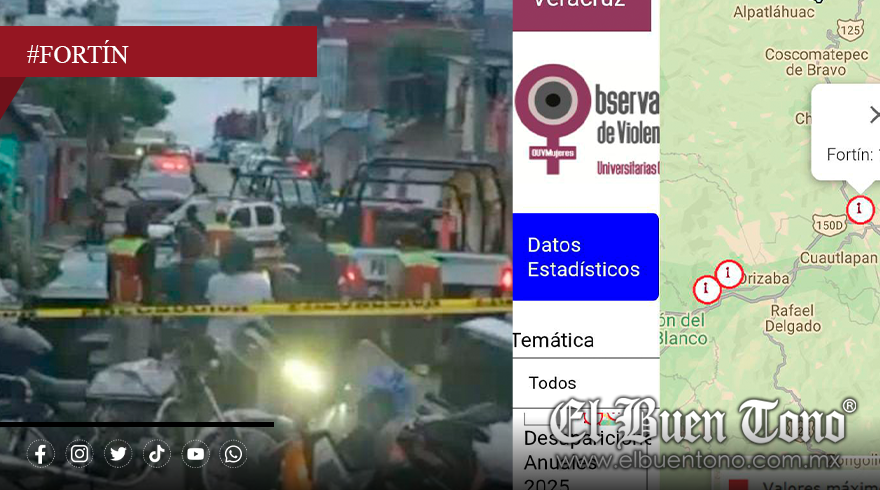Click the leftmost red circle map marker
The image size is (880, 490).
coord(707,289)
